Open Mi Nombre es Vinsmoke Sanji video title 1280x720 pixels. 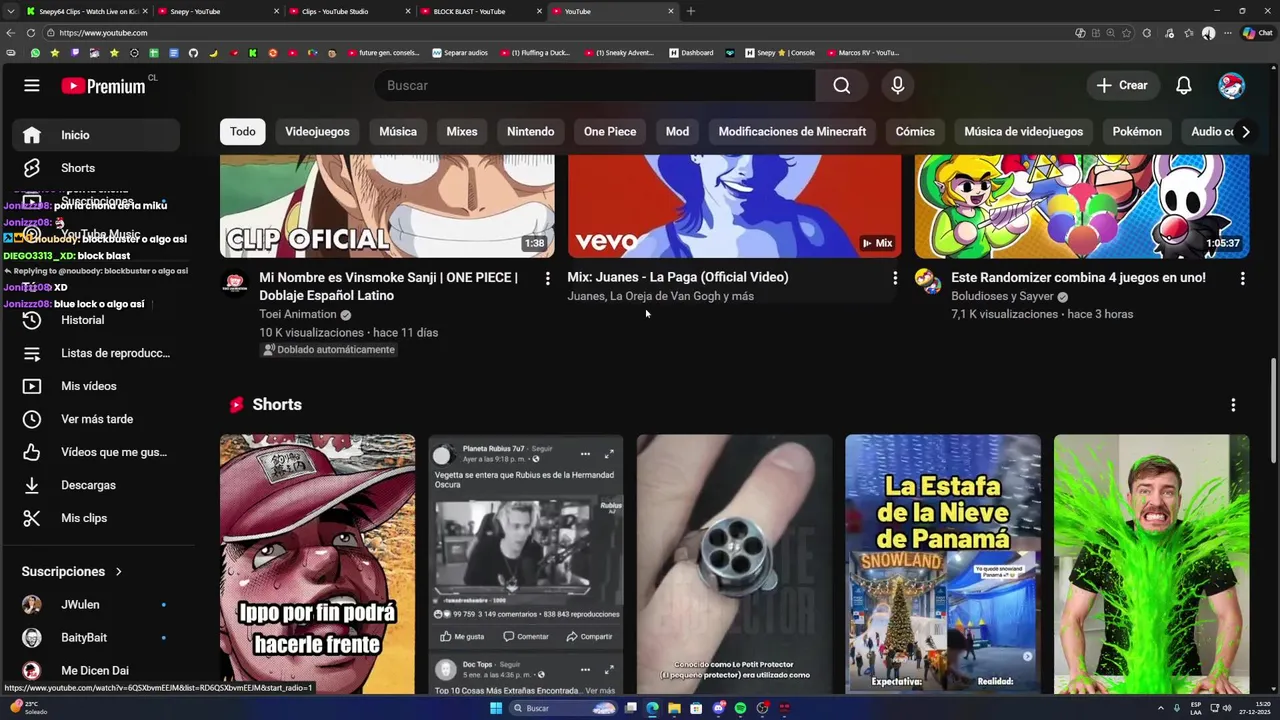pos(389,286)
